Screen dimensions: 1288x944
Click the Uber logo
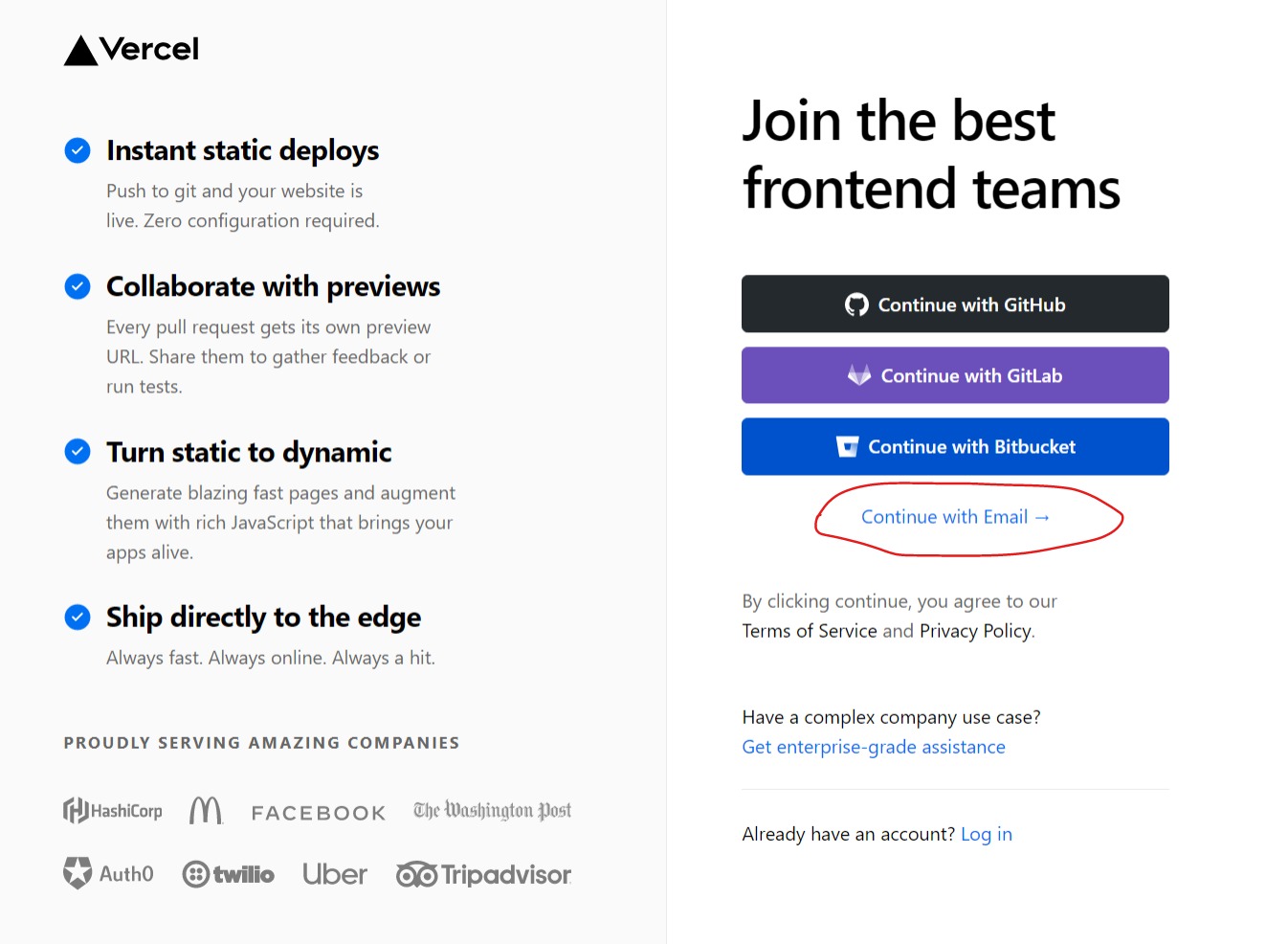point(335,874)
